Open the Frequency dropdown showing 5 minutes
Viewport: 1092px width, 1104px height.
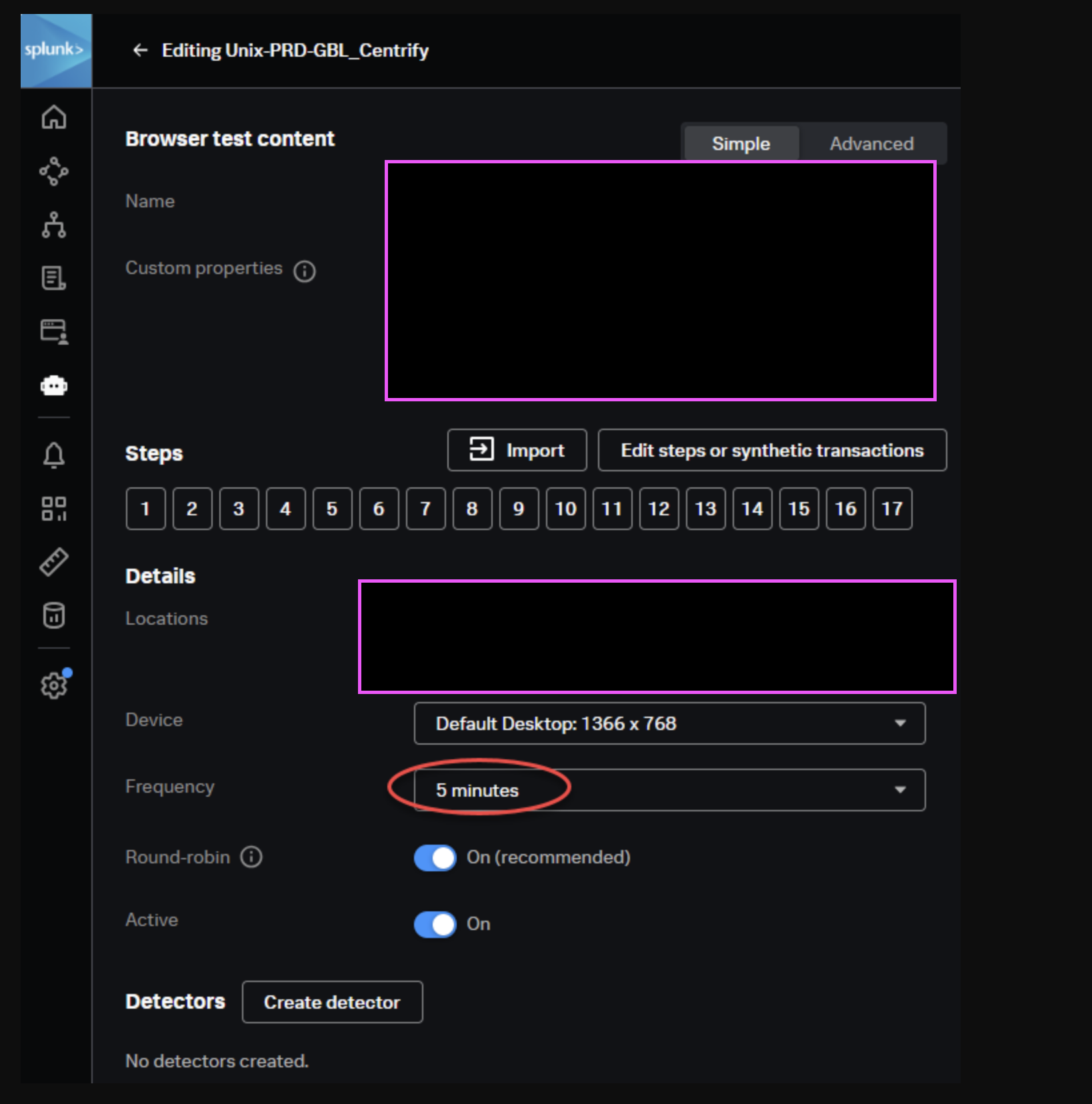[x=669, y=790]
